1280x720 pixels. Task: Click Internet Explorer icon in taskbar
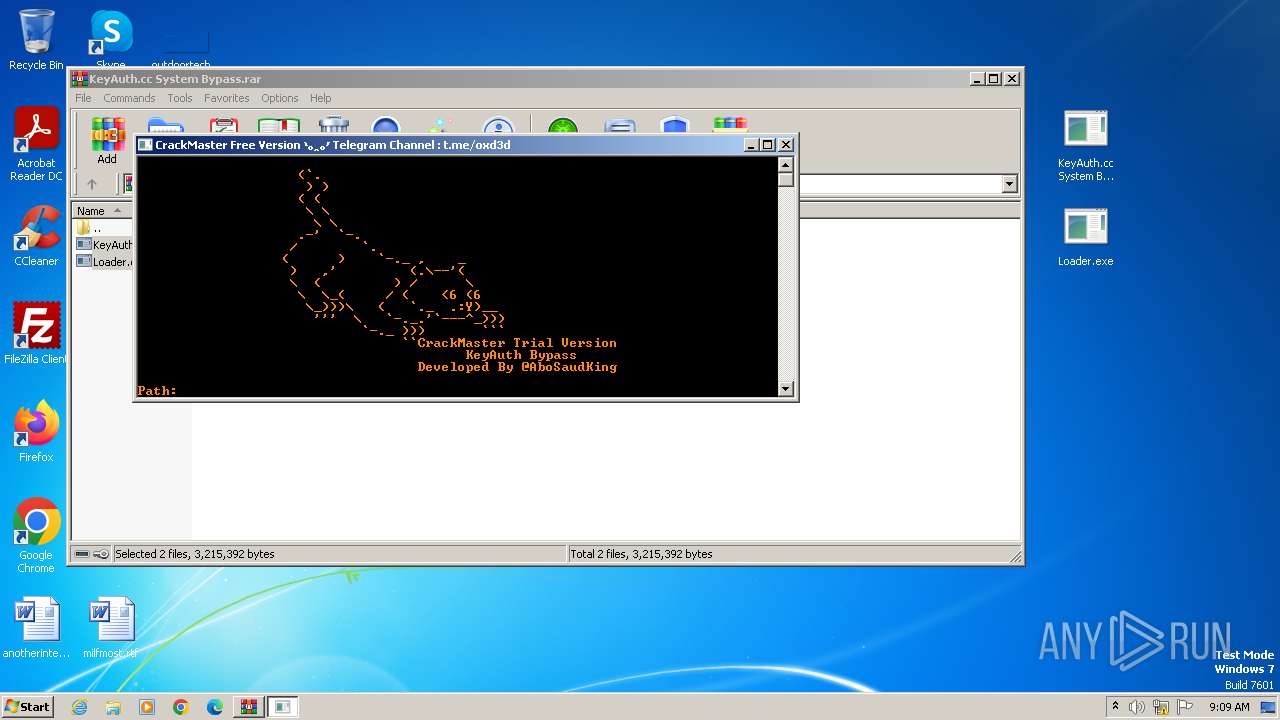(x=79, y=707)
